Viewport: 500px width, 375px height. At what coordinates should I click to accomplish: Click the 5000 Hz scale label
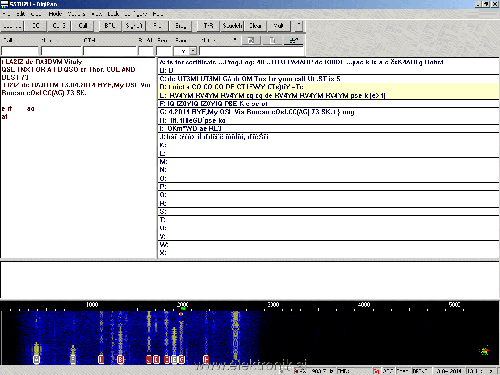(455, 304)
